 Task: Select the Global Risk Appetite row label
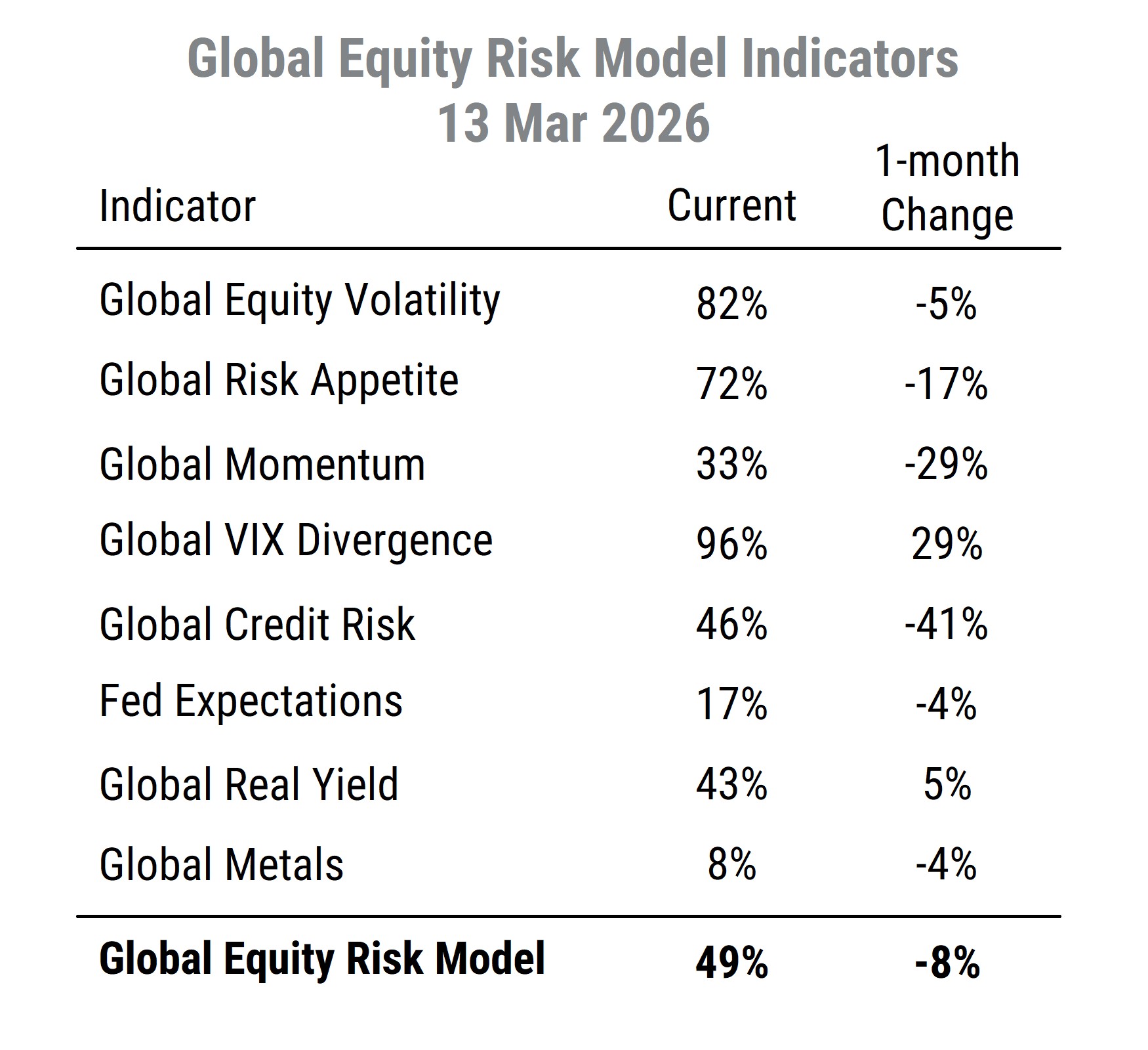pyautogui.click(x=279, y=381)
